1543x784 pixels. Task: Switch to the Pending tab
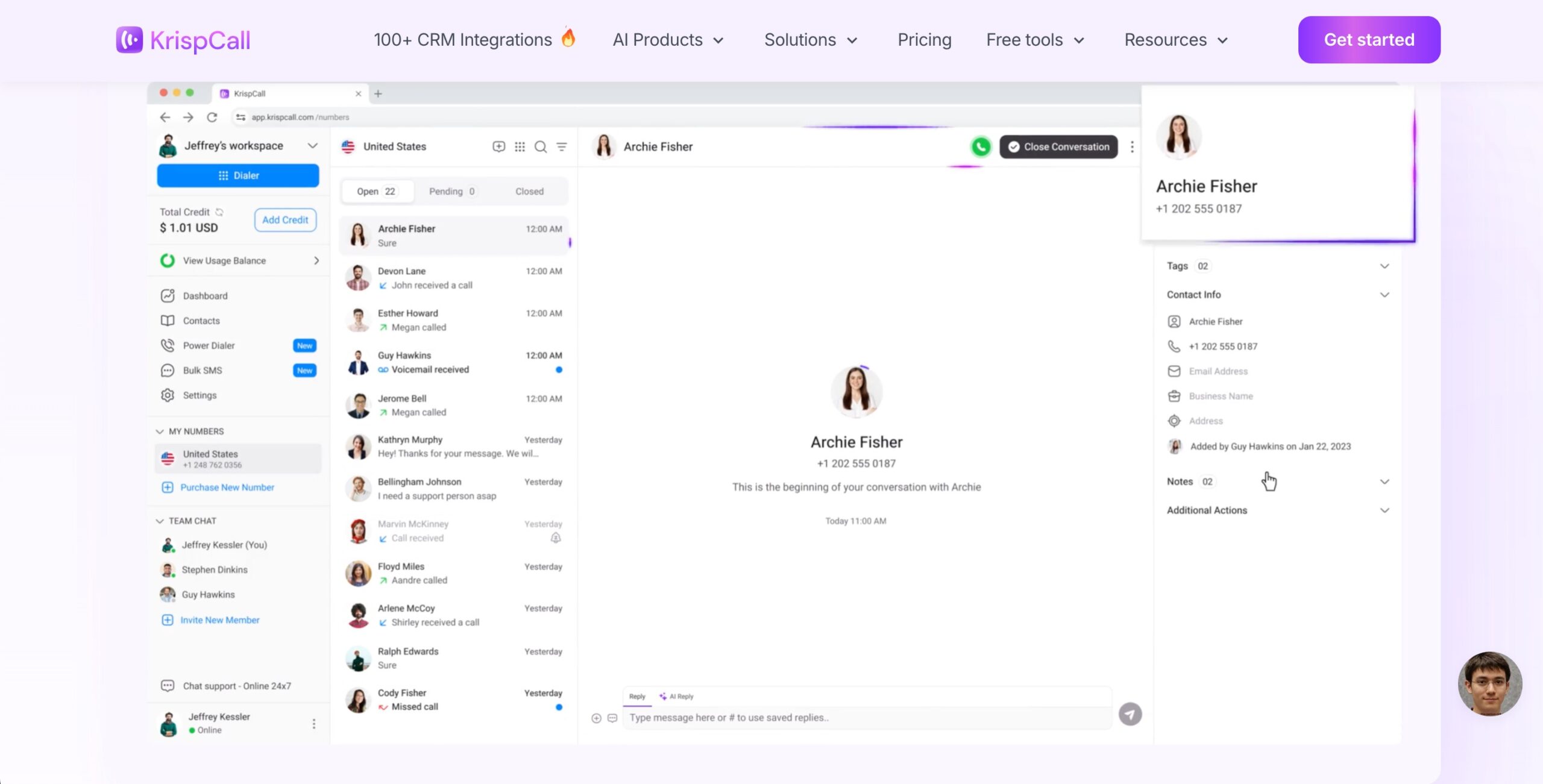[451, 191]
